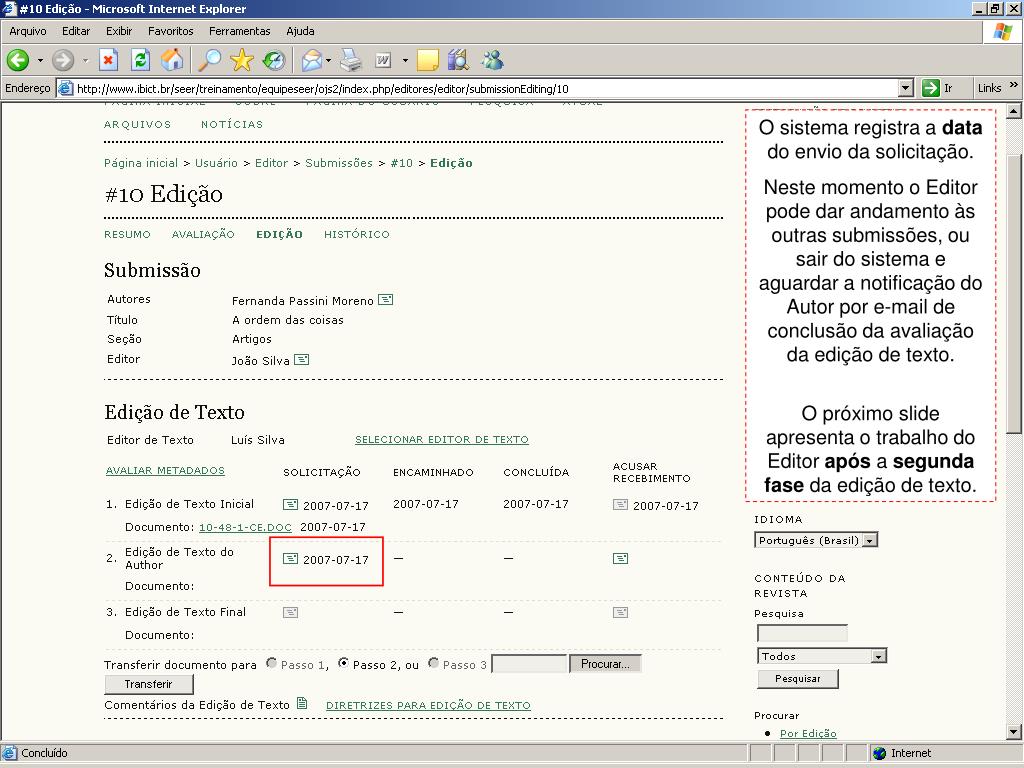Email author Fernanda Passini Moreno via envelope icon
Screen dimensions: 1024x768
click(x=386, y=300)
